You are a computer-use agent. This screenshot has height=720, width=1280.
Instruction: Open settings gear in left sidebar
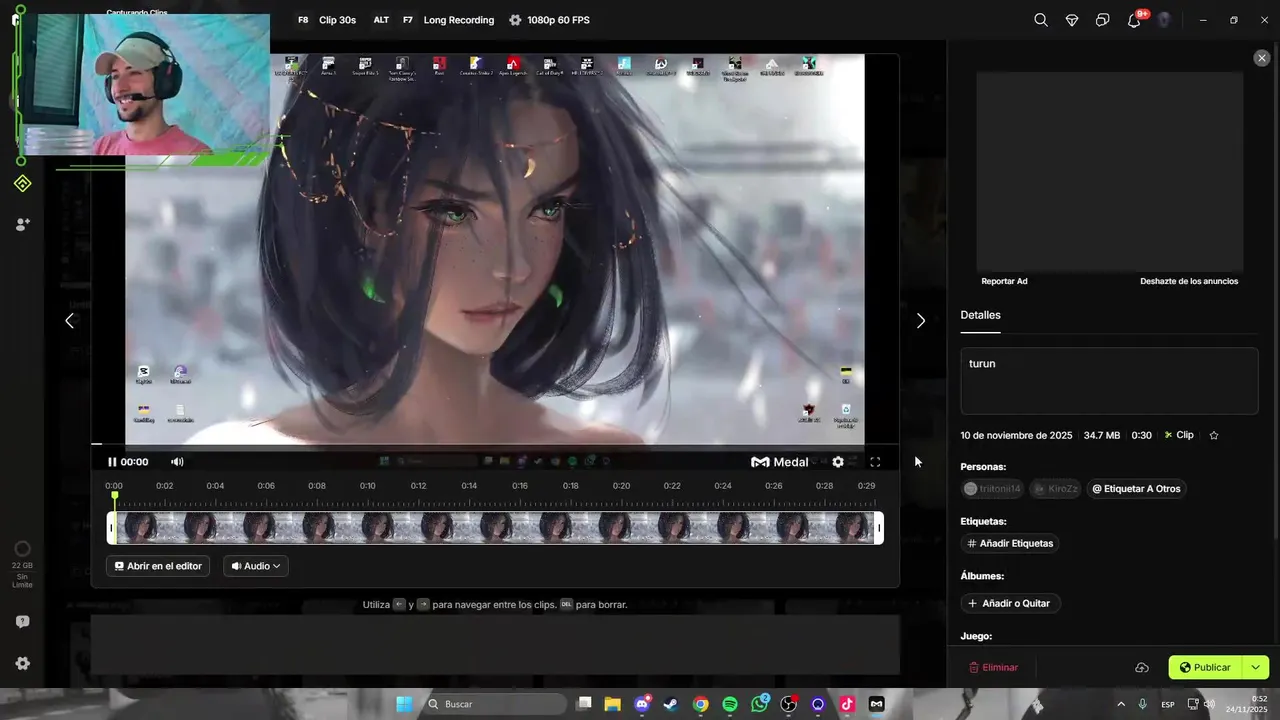coord(22,663)
